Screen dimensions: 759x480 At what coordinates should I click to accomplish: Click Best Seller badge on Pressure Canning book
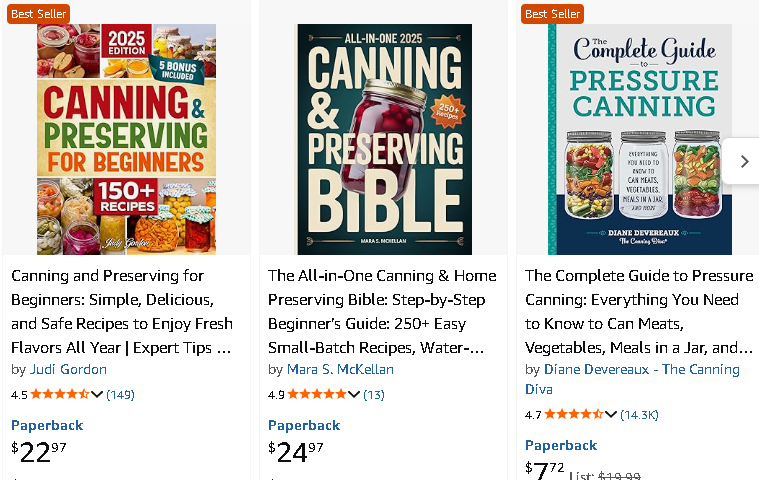click(x=552, y=14)
